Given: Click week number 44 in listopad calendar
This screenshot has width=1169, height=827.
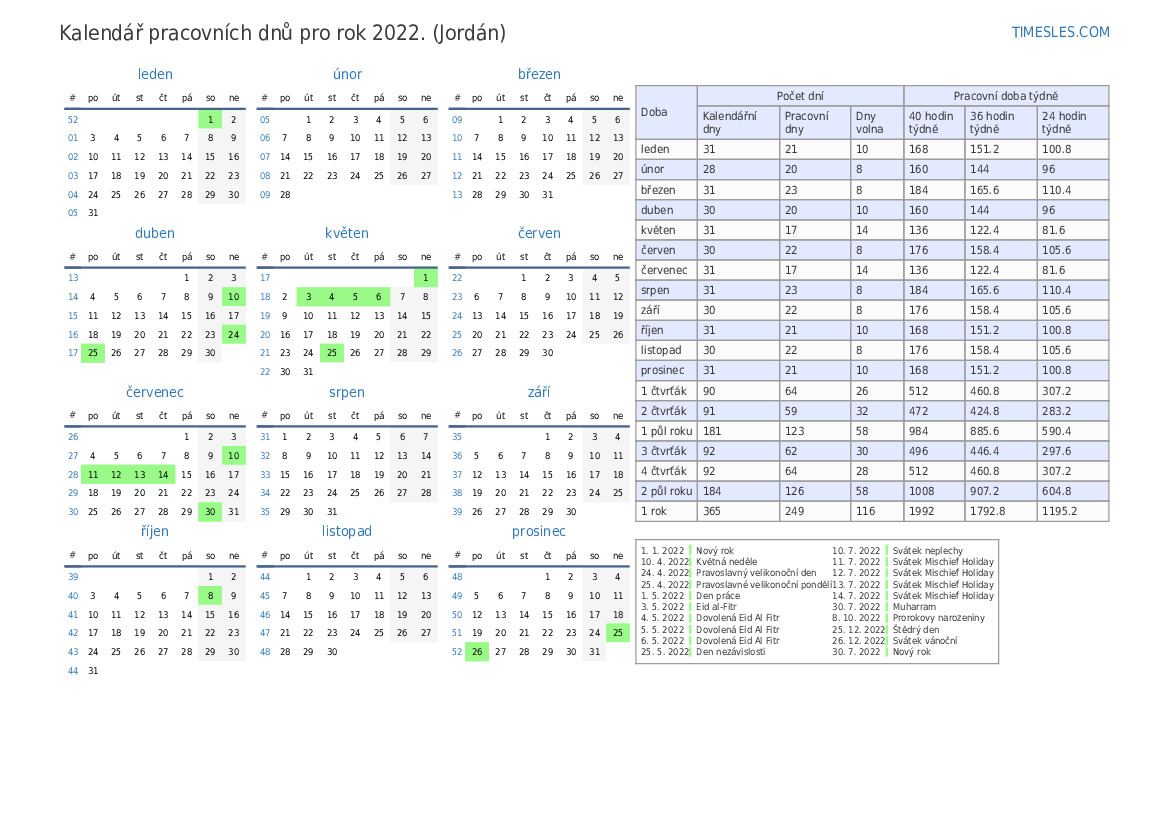Looking at the screenshot, I should click(265, 576).
